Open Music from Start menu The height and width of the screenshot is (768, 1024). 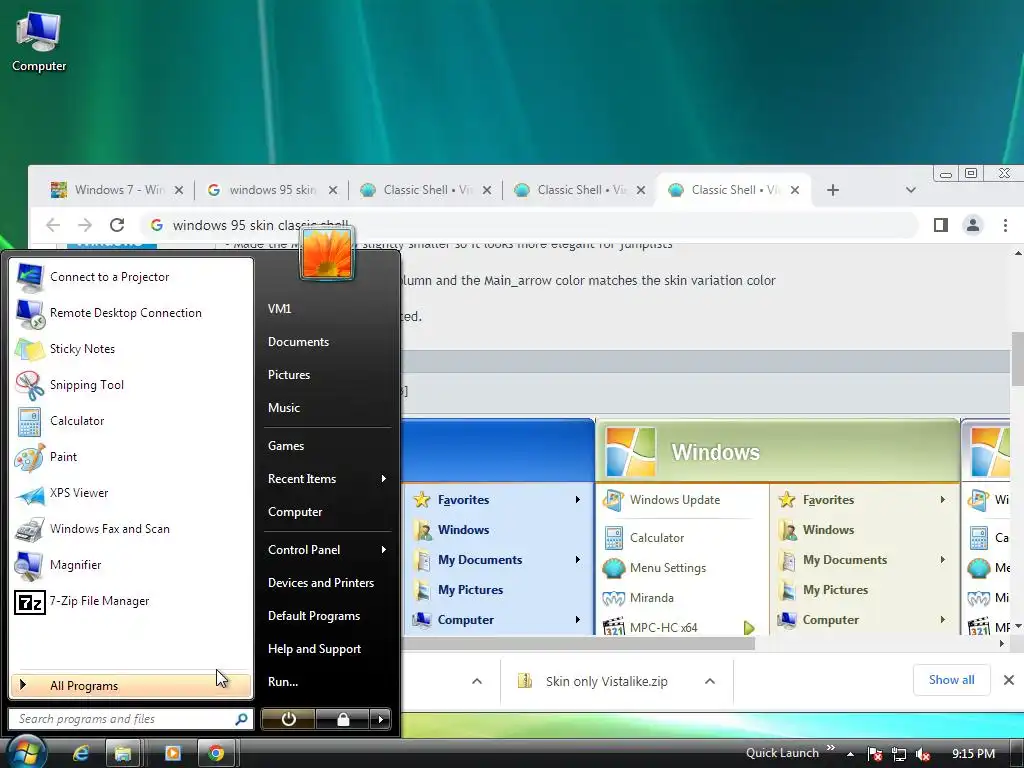pyautogui.click(x=283, y=408)
